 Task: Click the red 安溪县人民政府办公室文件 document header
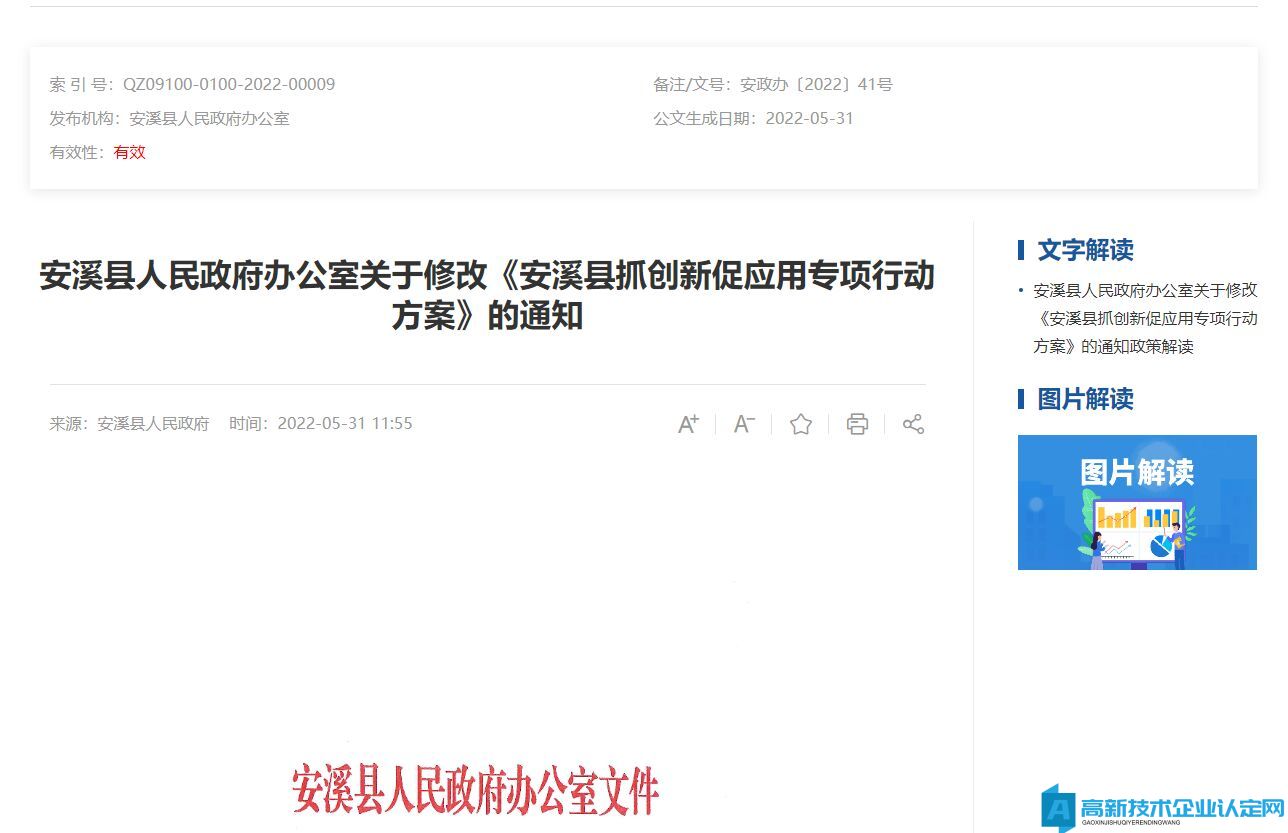(475, 790)
